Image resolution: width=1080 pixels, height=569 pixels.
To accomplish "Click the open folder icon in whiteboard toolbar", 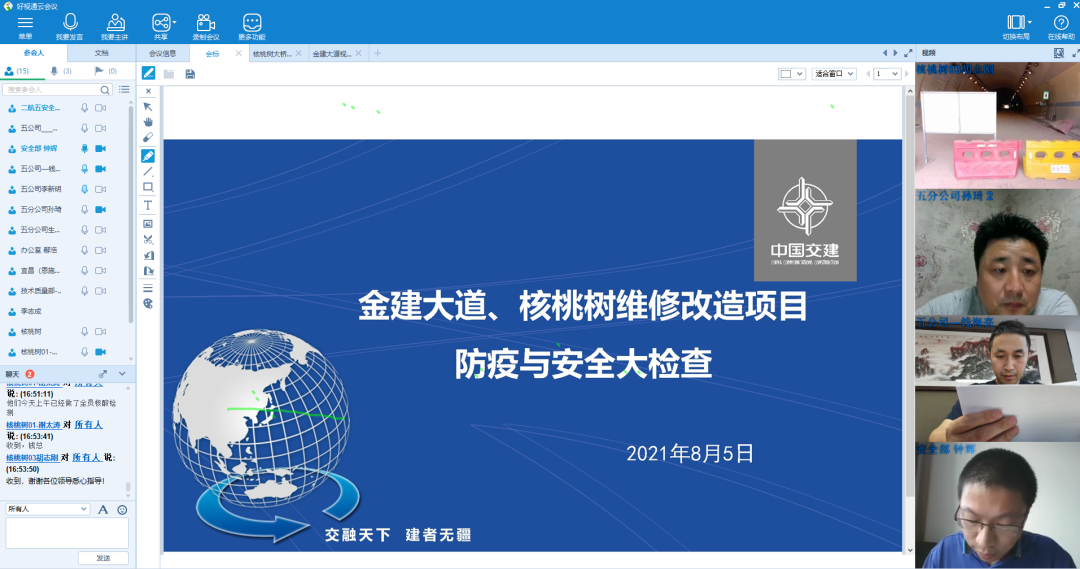I will coord(169,74).
